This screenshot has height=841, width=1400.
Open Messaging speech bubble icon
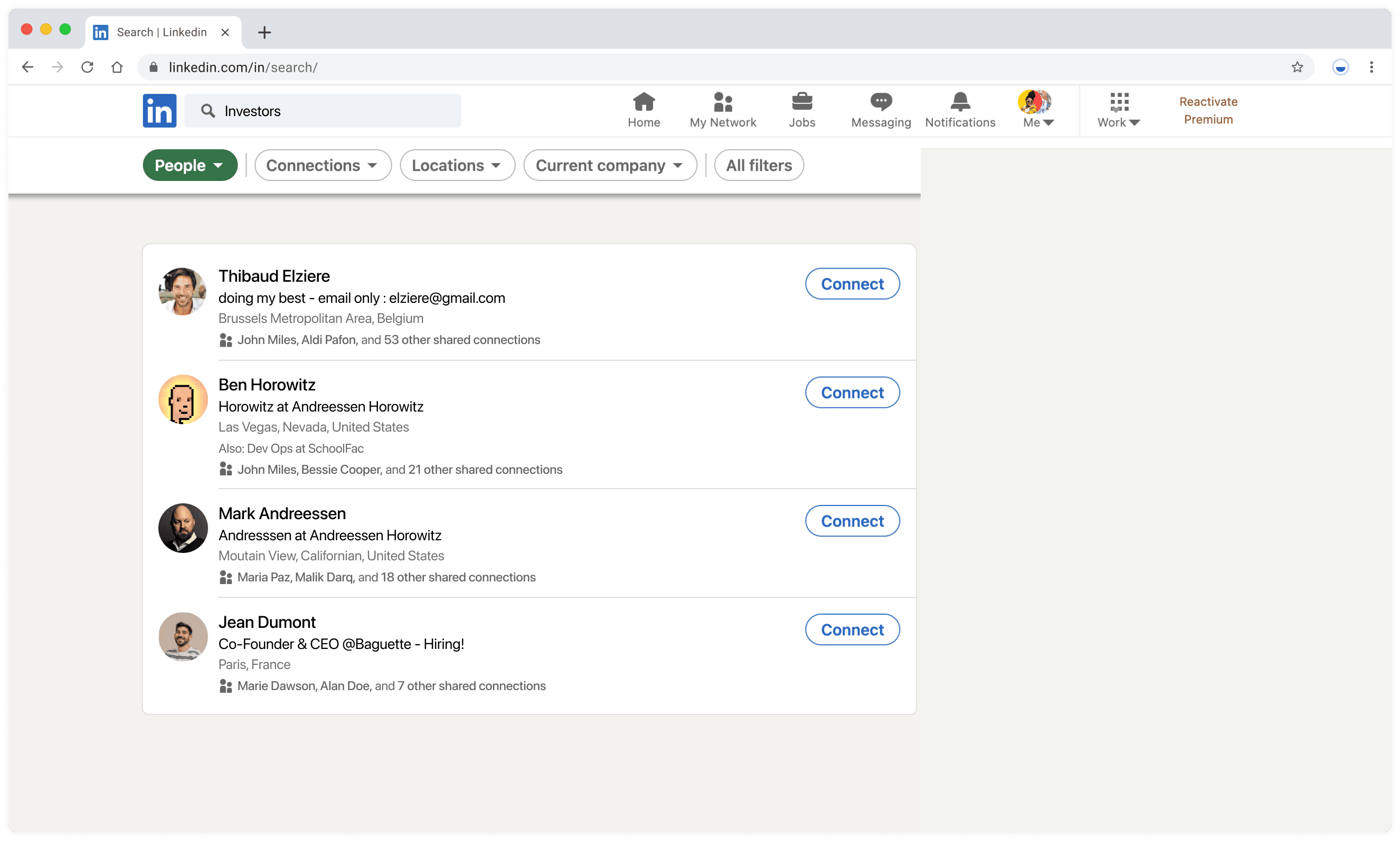click(x=881, y=102)
